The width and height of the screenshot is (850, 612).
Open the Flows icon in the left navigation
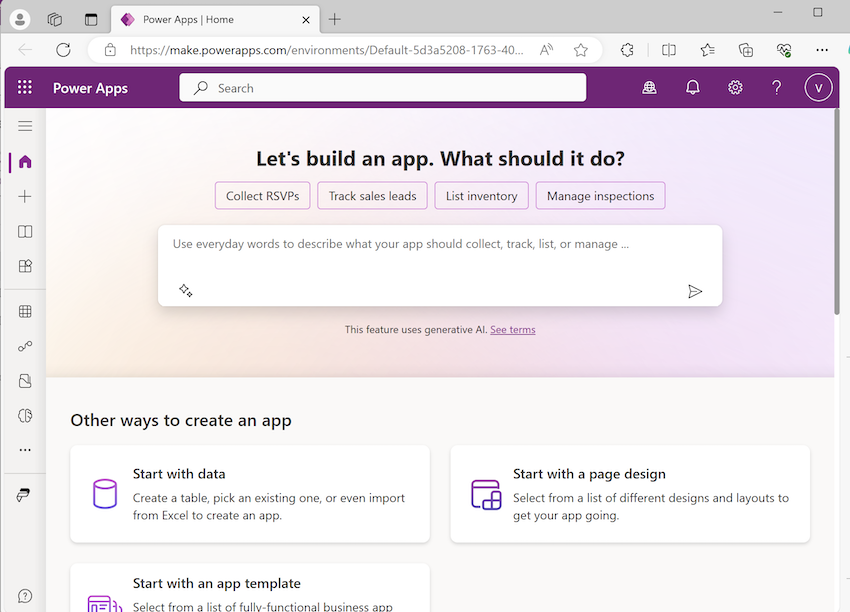pos(25,346)
